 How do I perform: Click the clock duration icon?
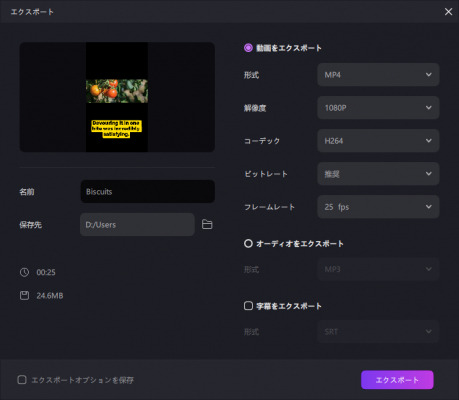coord(24,272)
